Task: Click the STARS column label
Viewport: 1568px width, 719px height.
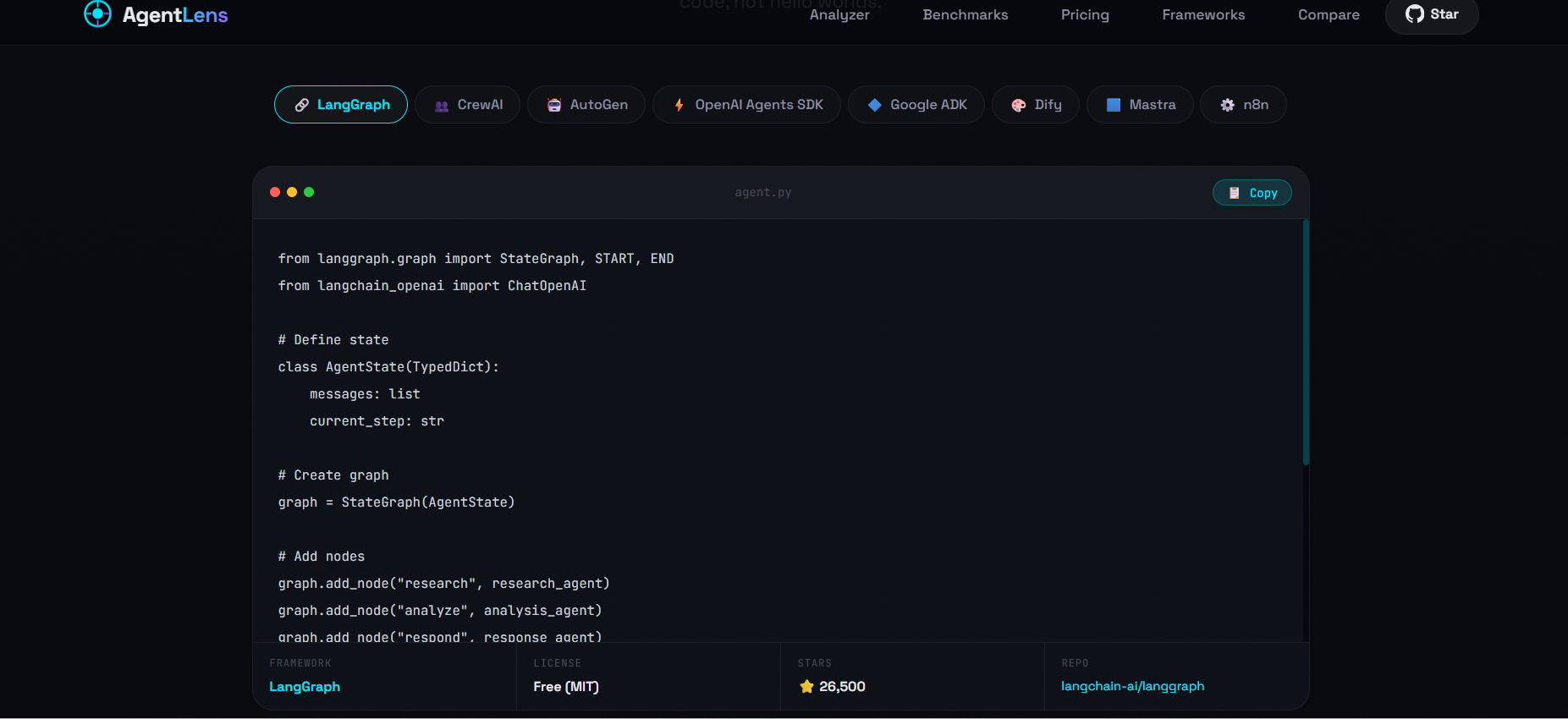Action: (815, 663)
